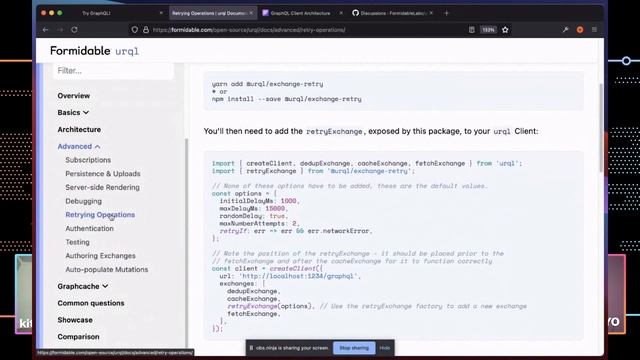Open the Testing page

click(x=77, y=242)
